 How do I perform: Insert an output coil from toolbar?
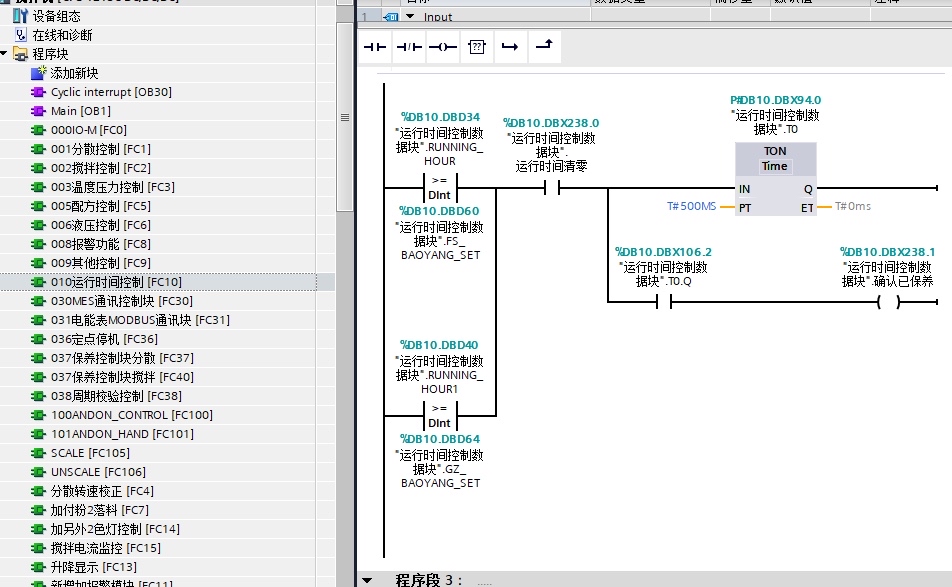(443, 47)
